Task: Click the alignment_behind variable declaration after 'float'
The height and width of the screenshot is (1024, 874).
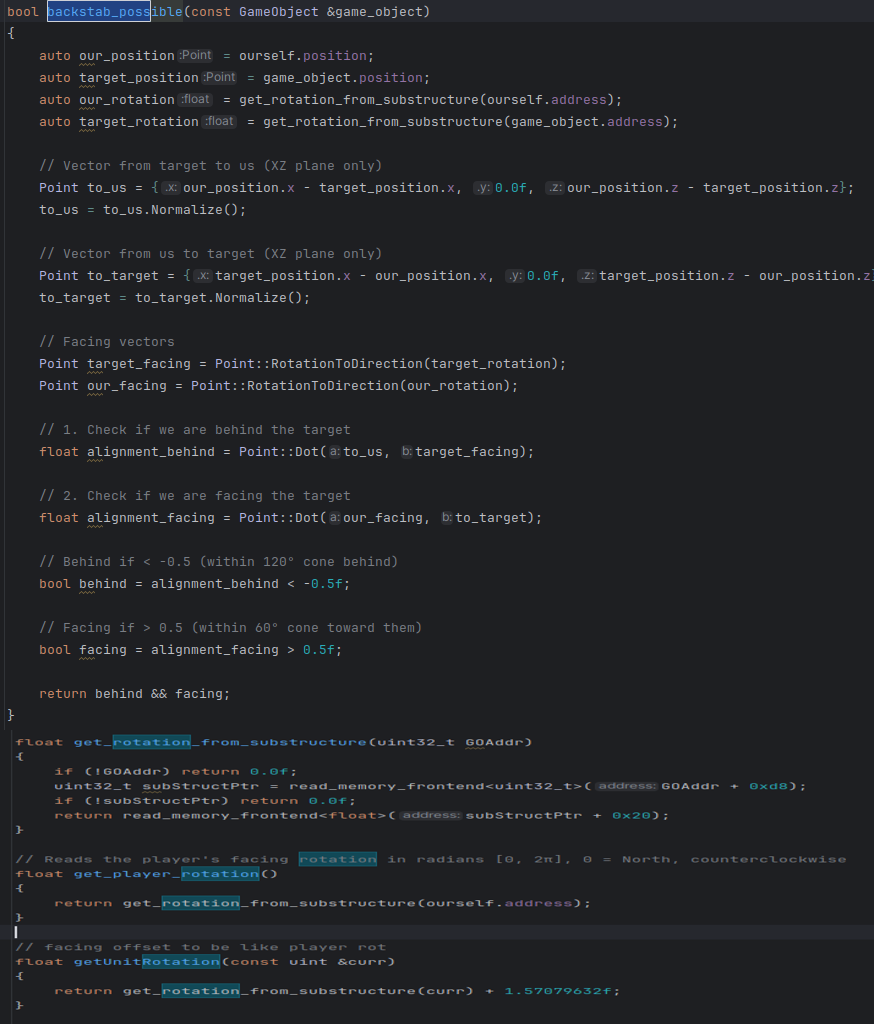Action: pos(151,452)
